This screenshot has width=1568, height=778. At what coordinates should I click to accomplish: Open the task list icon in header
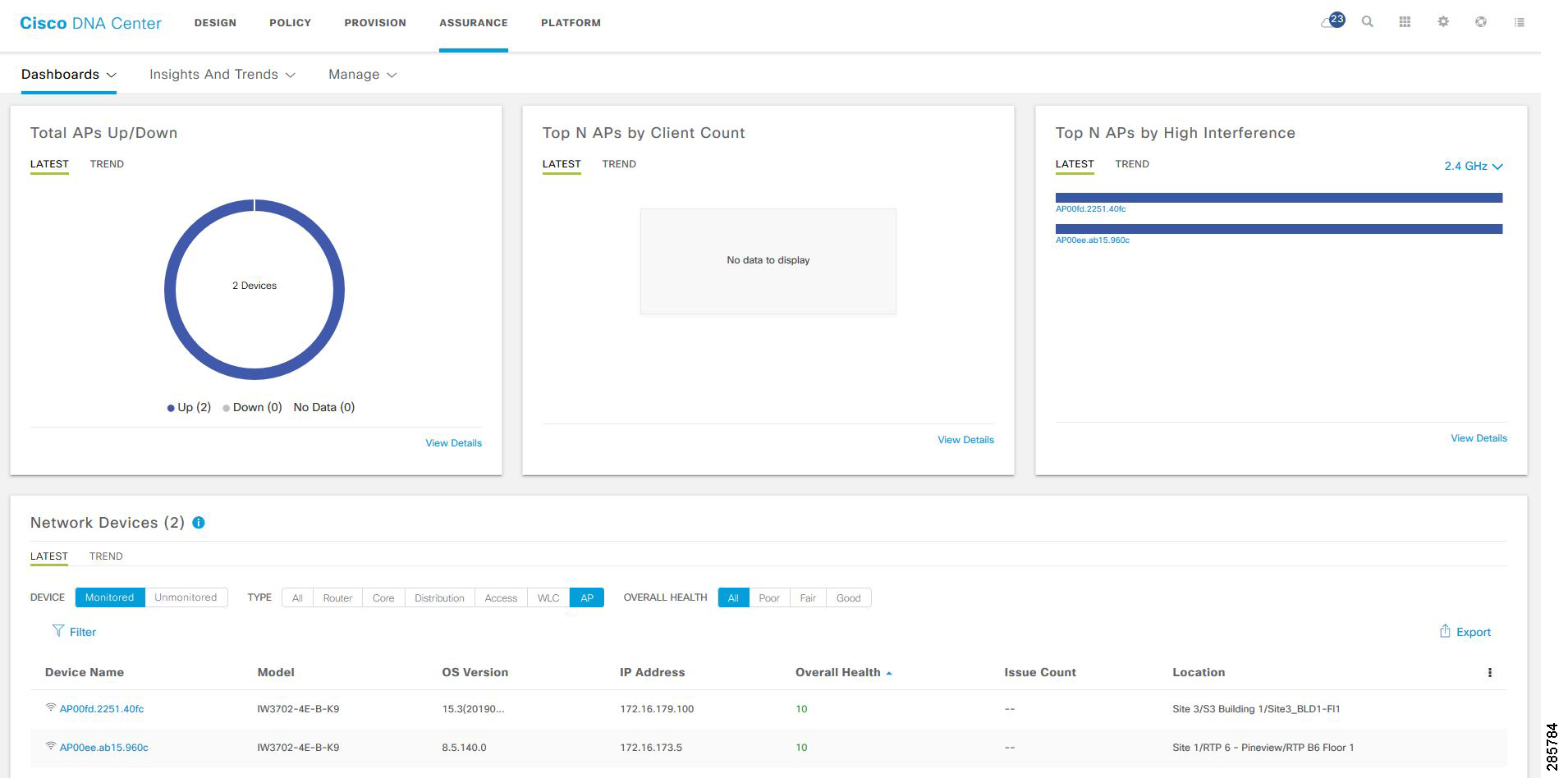tap(1520, 22)
